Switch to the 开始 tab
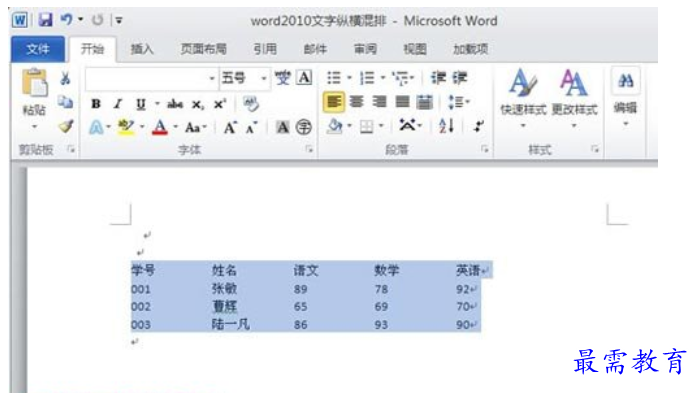The image size is (695, 393). [x=93, y=49]
